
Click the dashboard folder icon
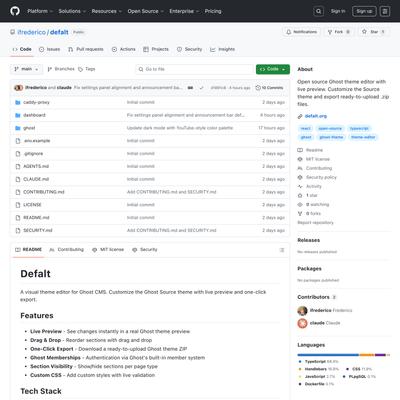18,115
